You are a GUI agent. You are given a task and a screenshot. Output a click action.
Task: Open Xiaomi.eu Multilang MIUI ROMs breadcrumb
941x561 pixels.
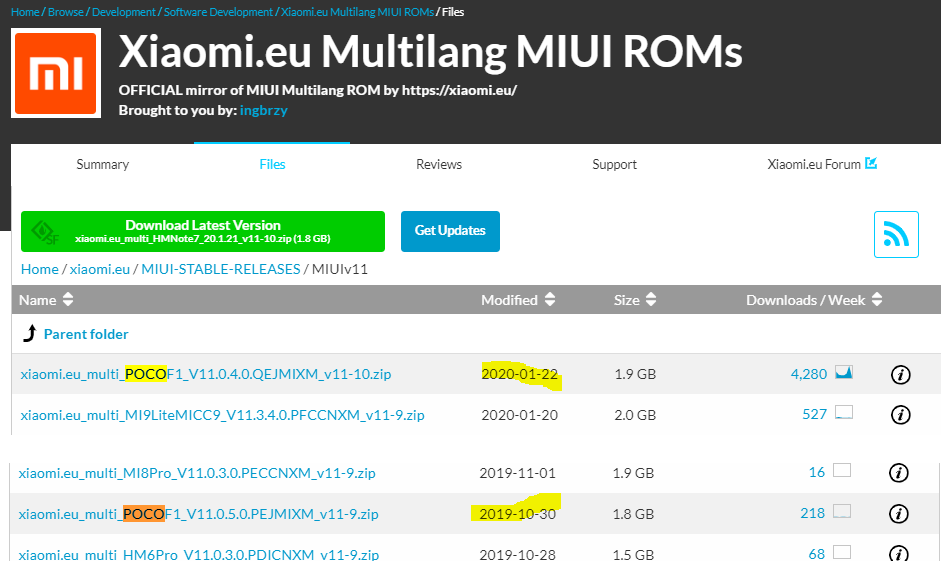tap(357, 12)
